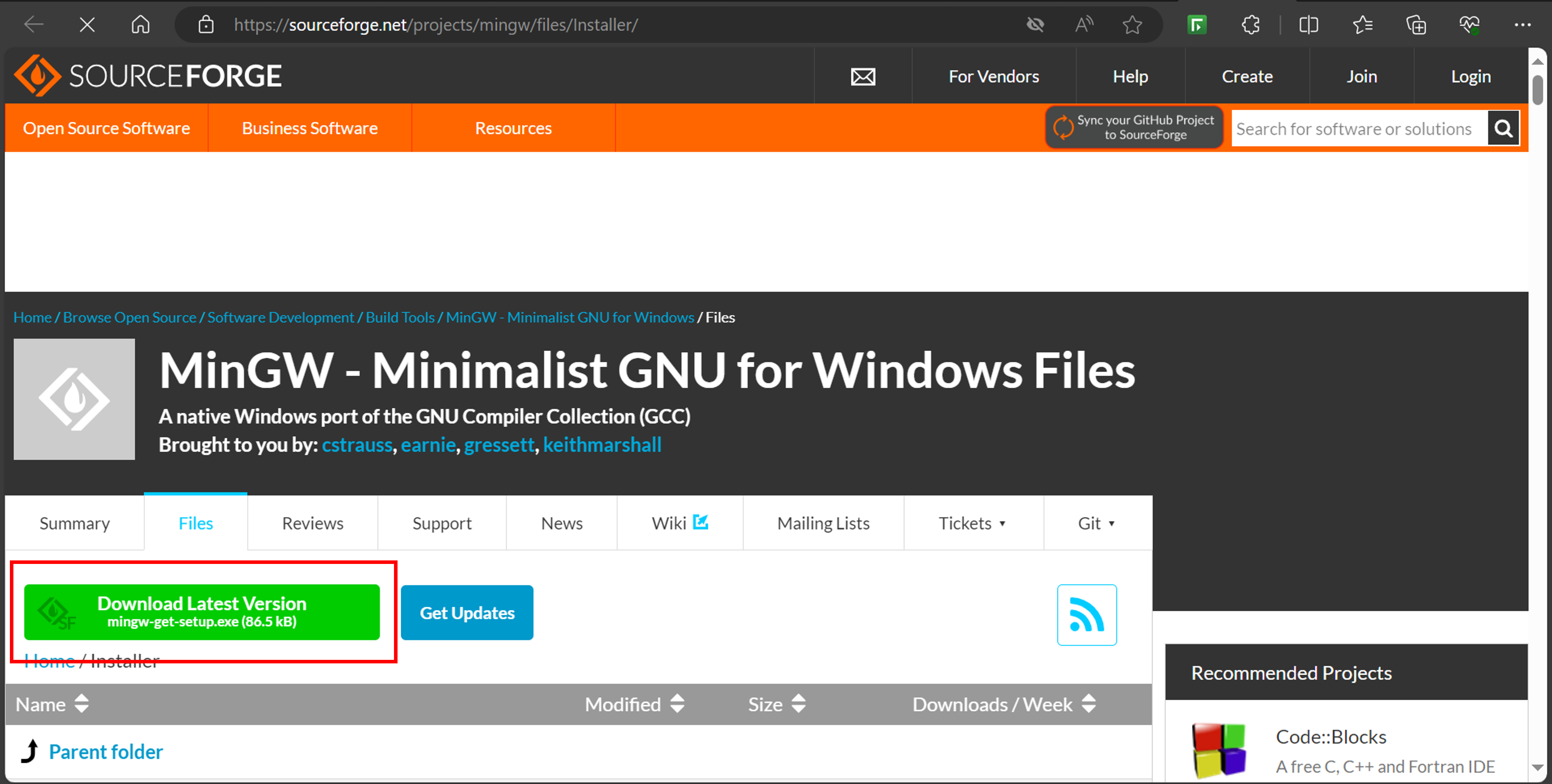Open browser collections icon

(1415, 25)
